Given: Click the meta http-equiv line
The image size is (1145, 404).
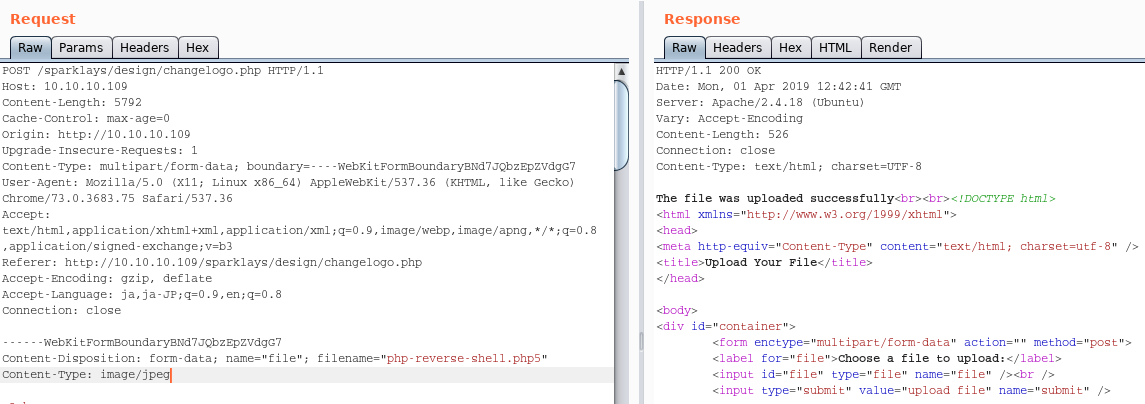Looking at the screenshot, I should pyautogui.click(x=897, y=246).
